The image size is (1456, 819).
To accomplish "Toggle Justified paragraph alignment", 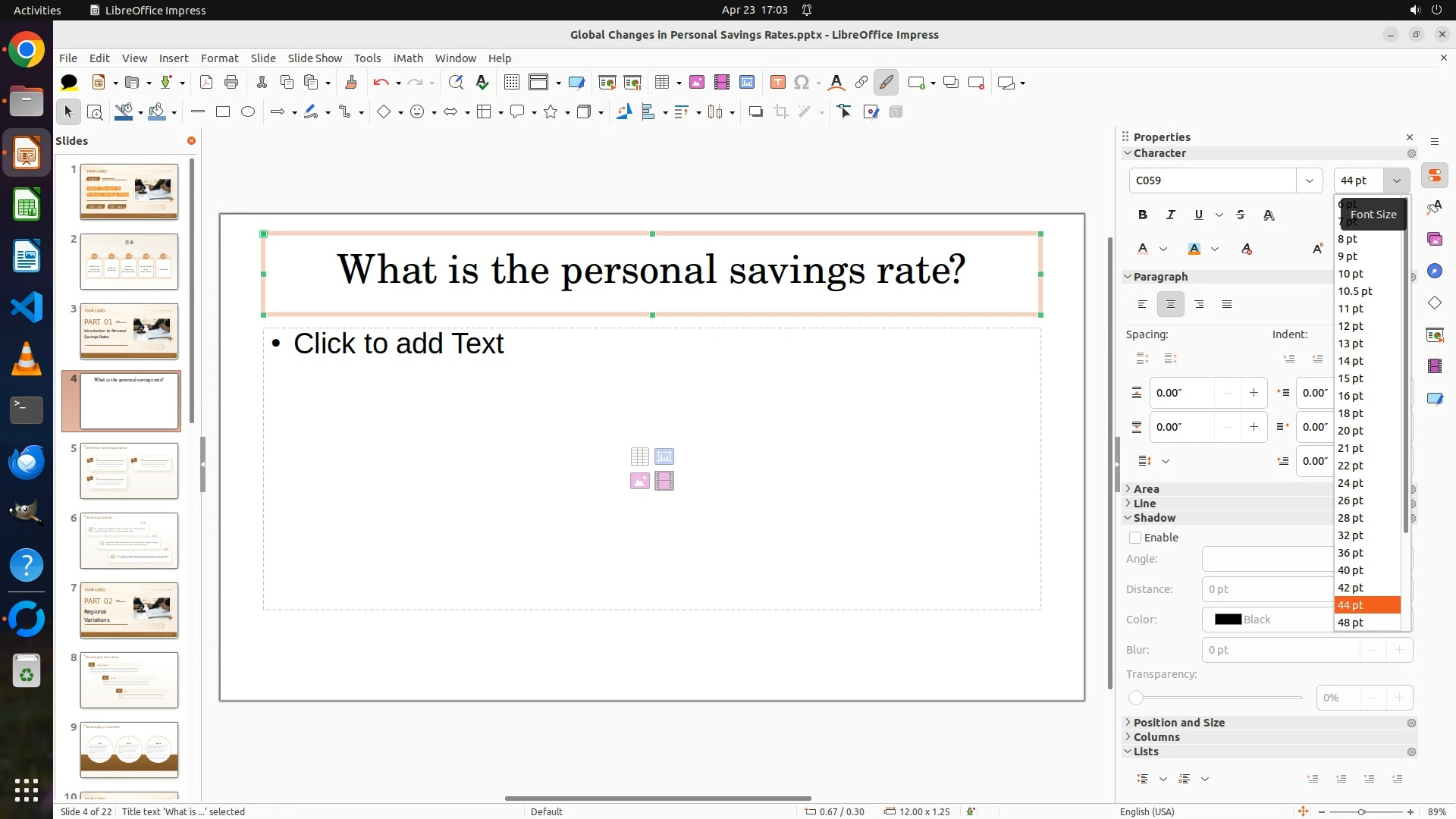I will coord(1227,305).
